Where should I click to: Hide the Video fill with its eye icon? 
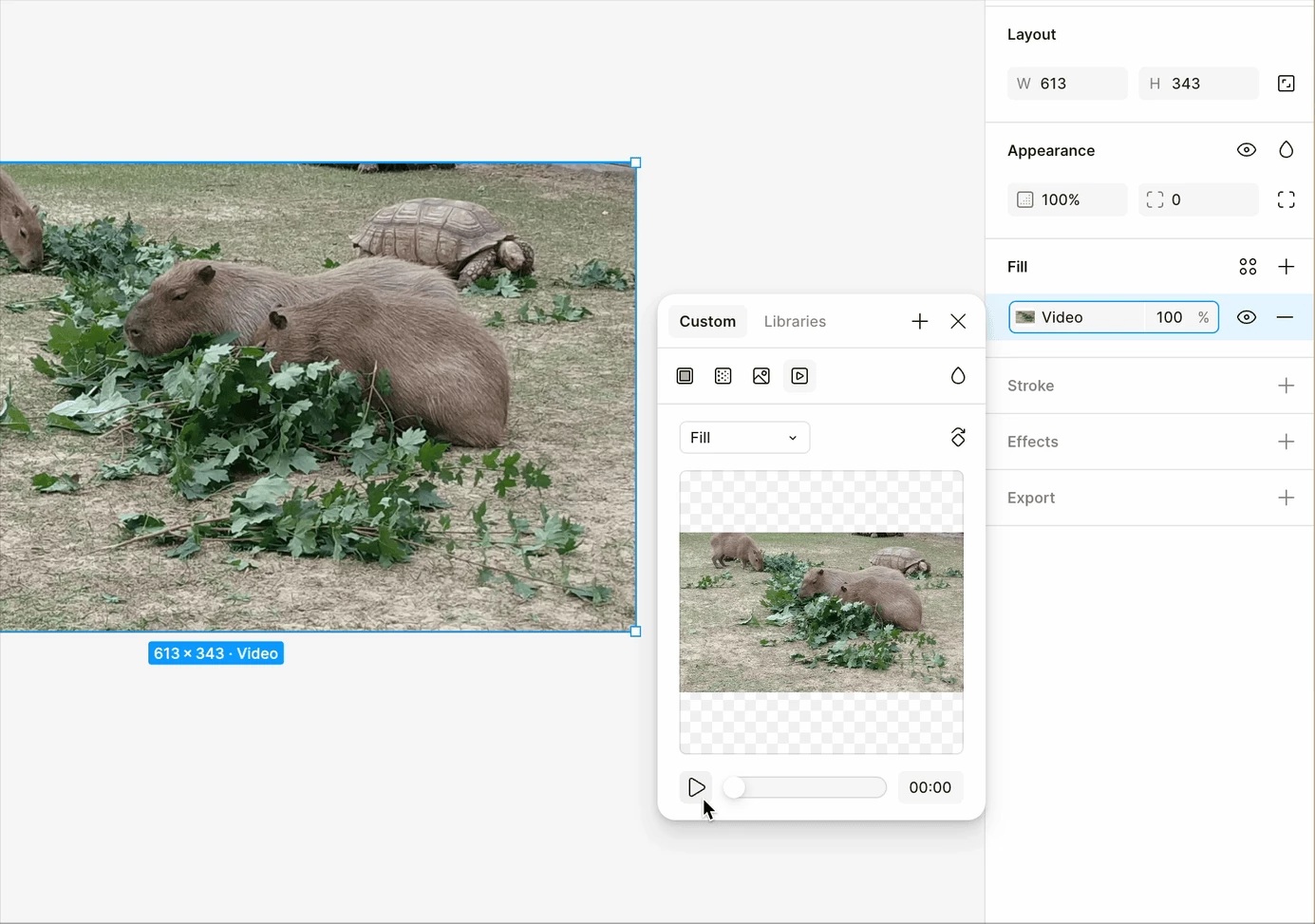tap(1247, 317)
